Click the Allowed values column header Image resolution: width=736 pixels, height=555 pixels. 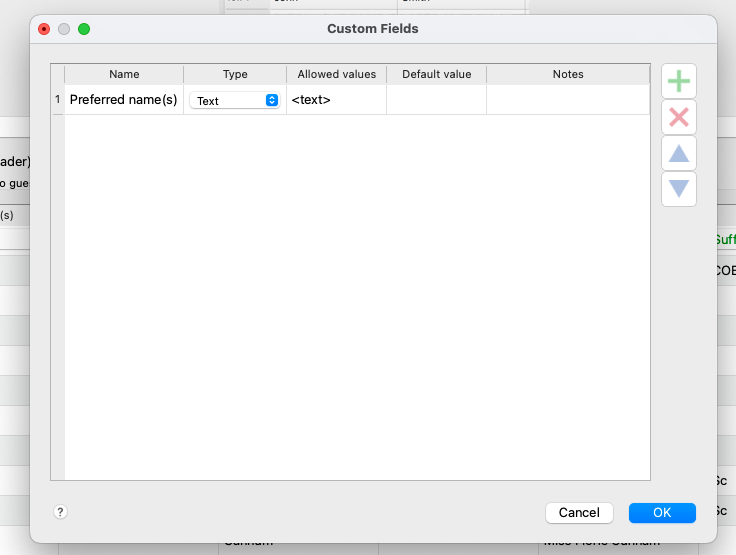336,74
